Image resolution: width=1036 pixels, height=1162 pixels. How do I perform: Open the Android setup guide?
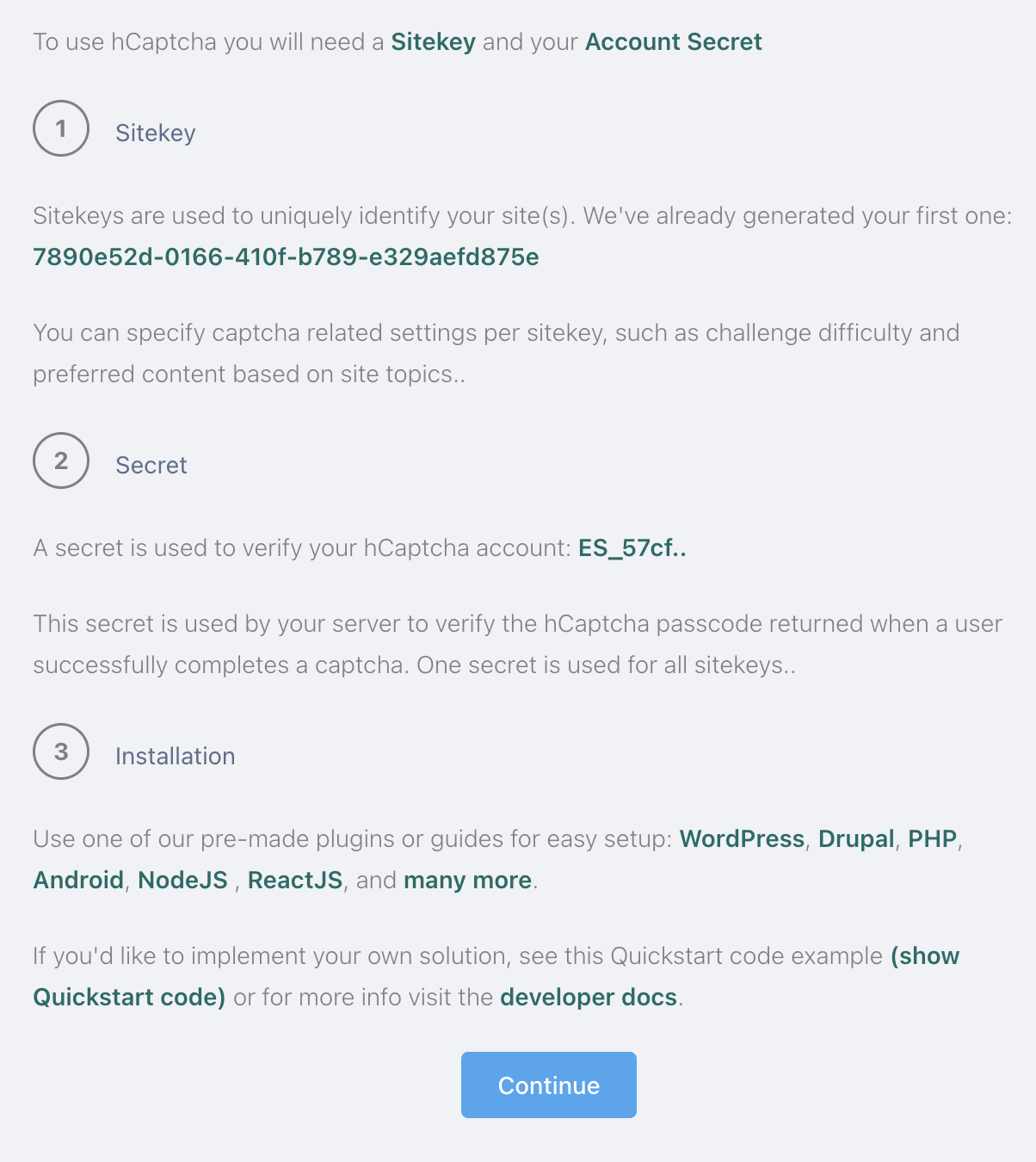coord(77,880)
